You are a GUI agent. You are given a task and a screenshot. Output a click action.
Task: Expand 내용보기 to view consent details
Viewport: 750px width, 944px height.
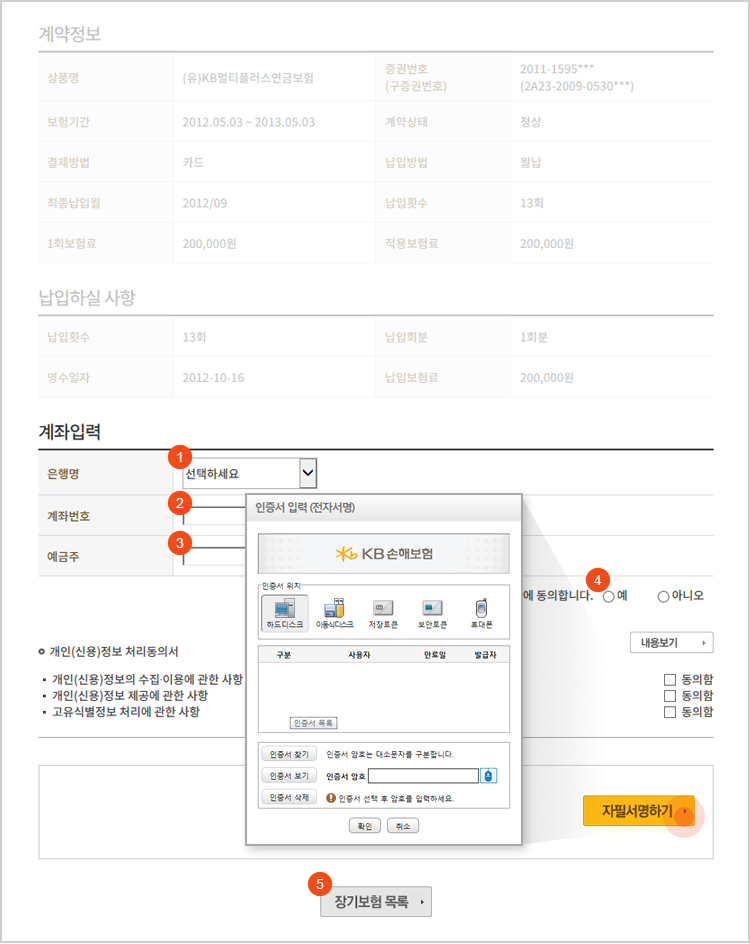[670, 642]
